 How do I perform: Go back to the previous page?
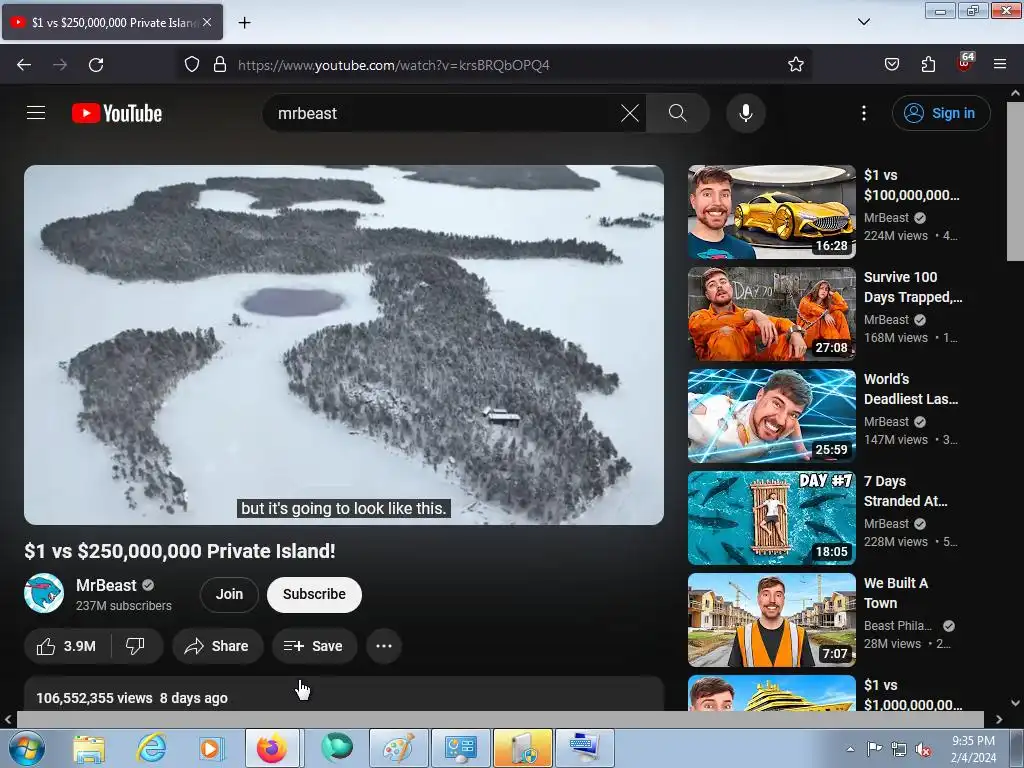(x=24, y=65)
